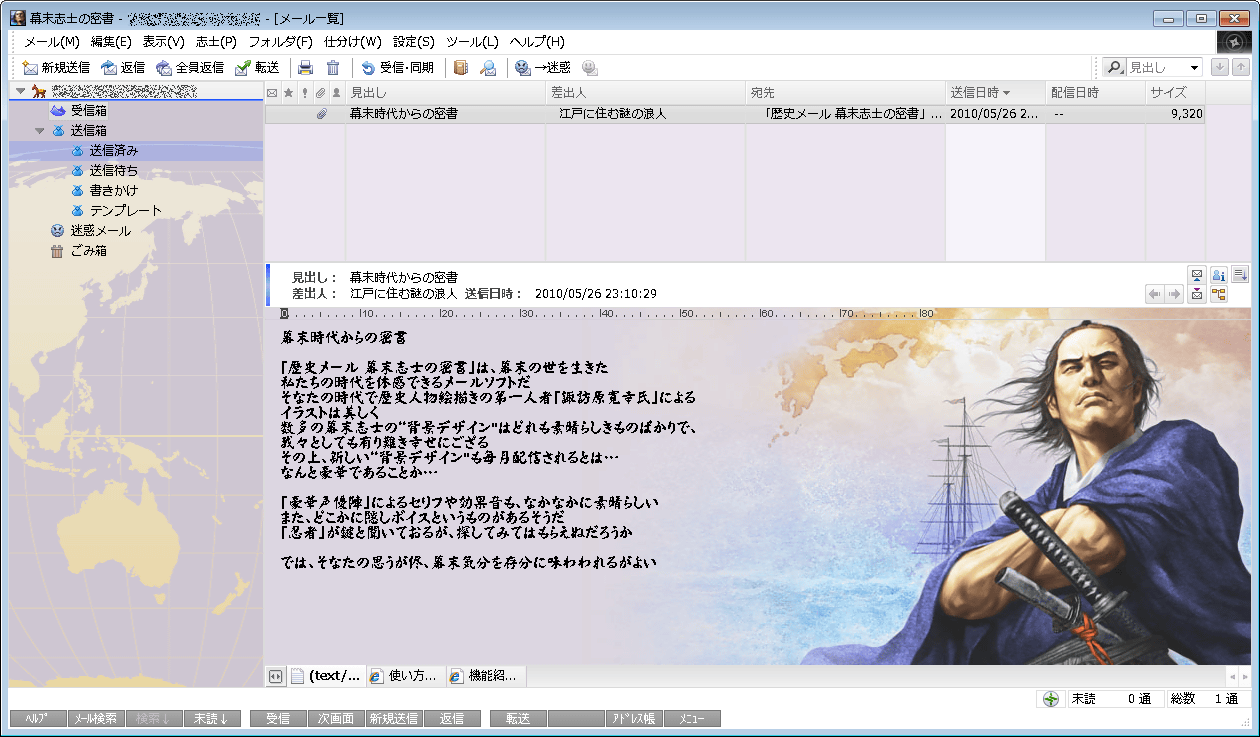Click the previous unread mail envelope-up icon
The height and width of the screenshot is (737, 1260).
click(x=1197, y=275)
